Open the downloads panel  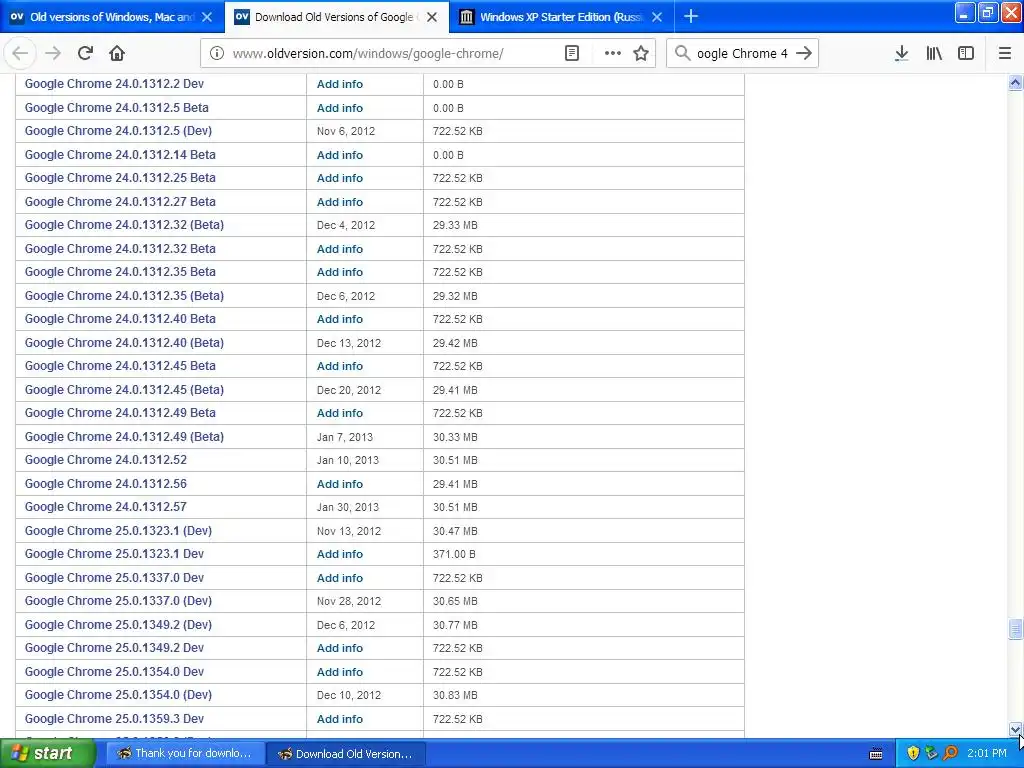pyautogui.click(x=902, y=54)
